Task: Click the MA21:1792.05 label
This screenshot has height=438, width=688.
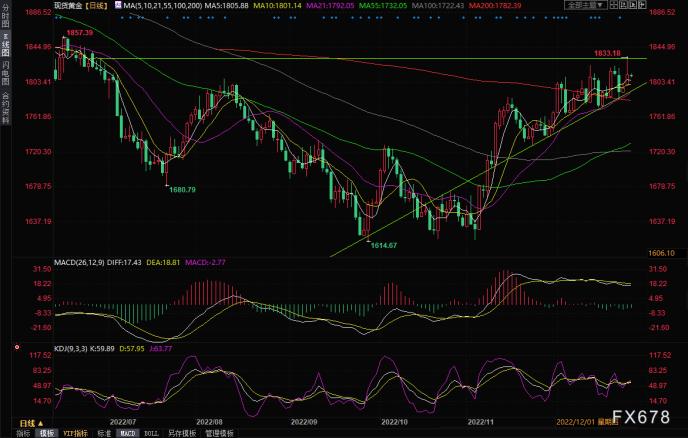Action: pos(330,6)
